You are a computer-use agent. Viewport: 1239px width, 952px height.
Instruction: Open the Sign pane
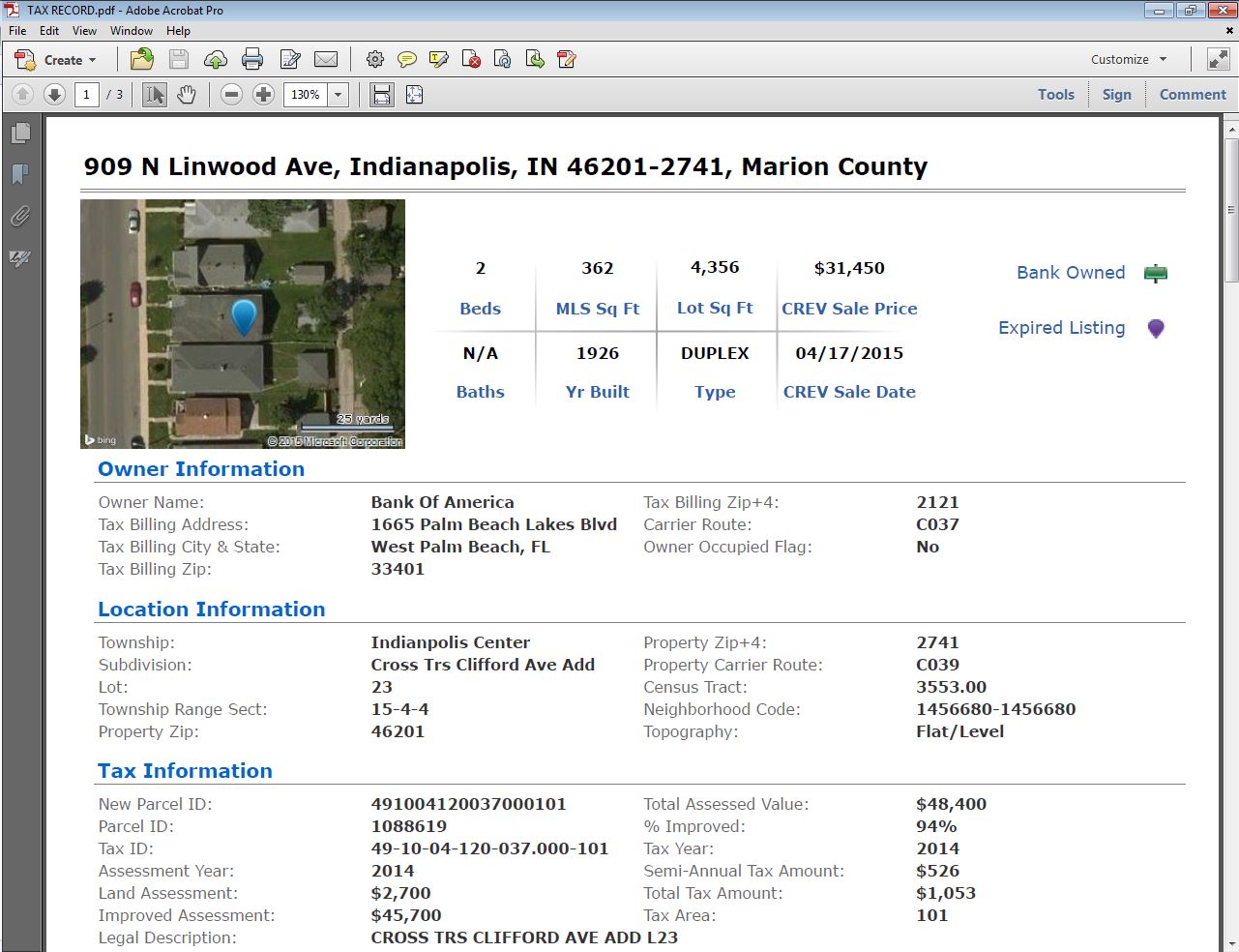(1116, 95)
